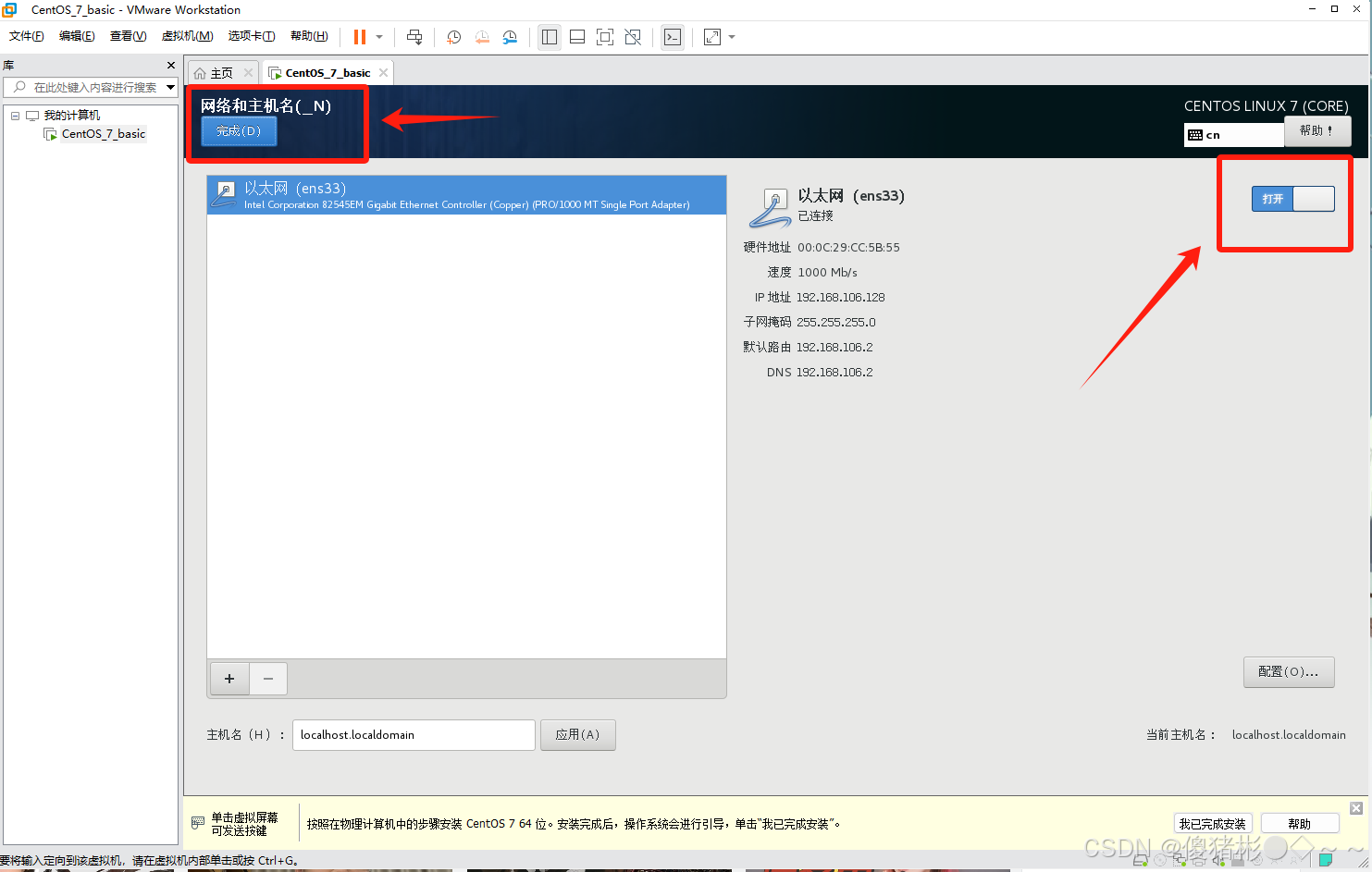The width and height of the screenshot is (1372, 872).
Task: Open the 文件(F) menu
Action: pos(27,36)
